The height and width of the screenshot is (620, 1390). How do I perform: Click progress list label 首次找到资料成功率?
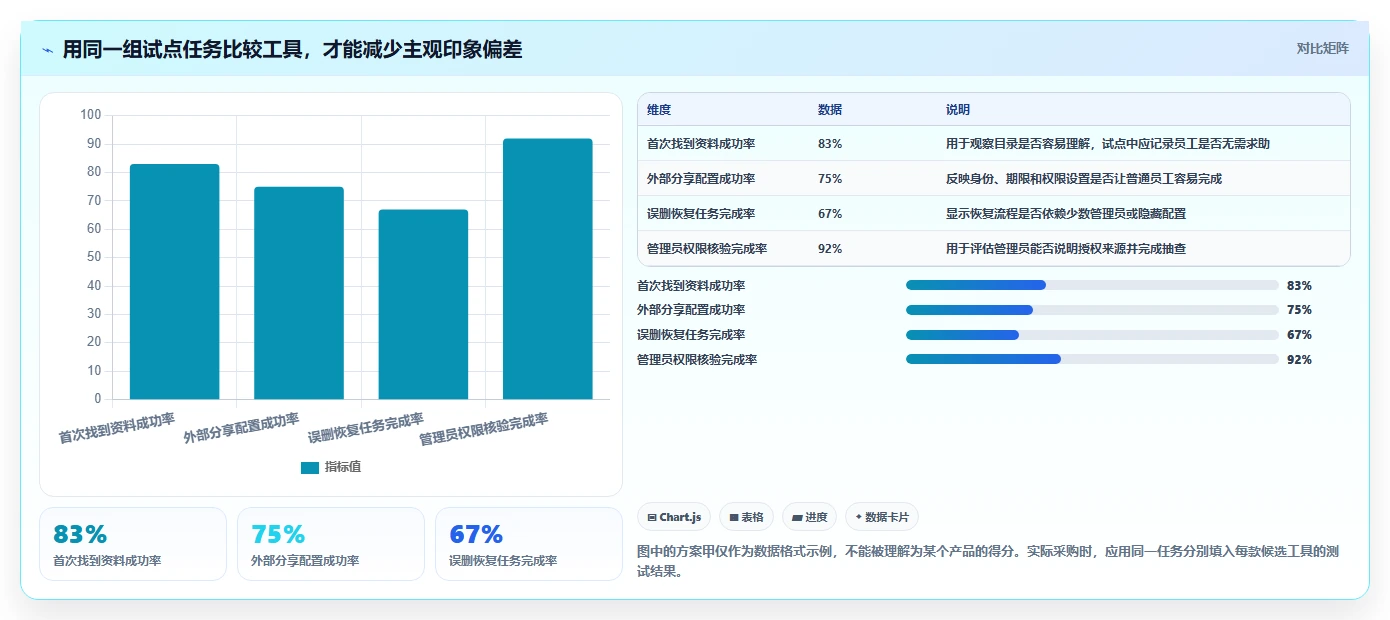691,286
